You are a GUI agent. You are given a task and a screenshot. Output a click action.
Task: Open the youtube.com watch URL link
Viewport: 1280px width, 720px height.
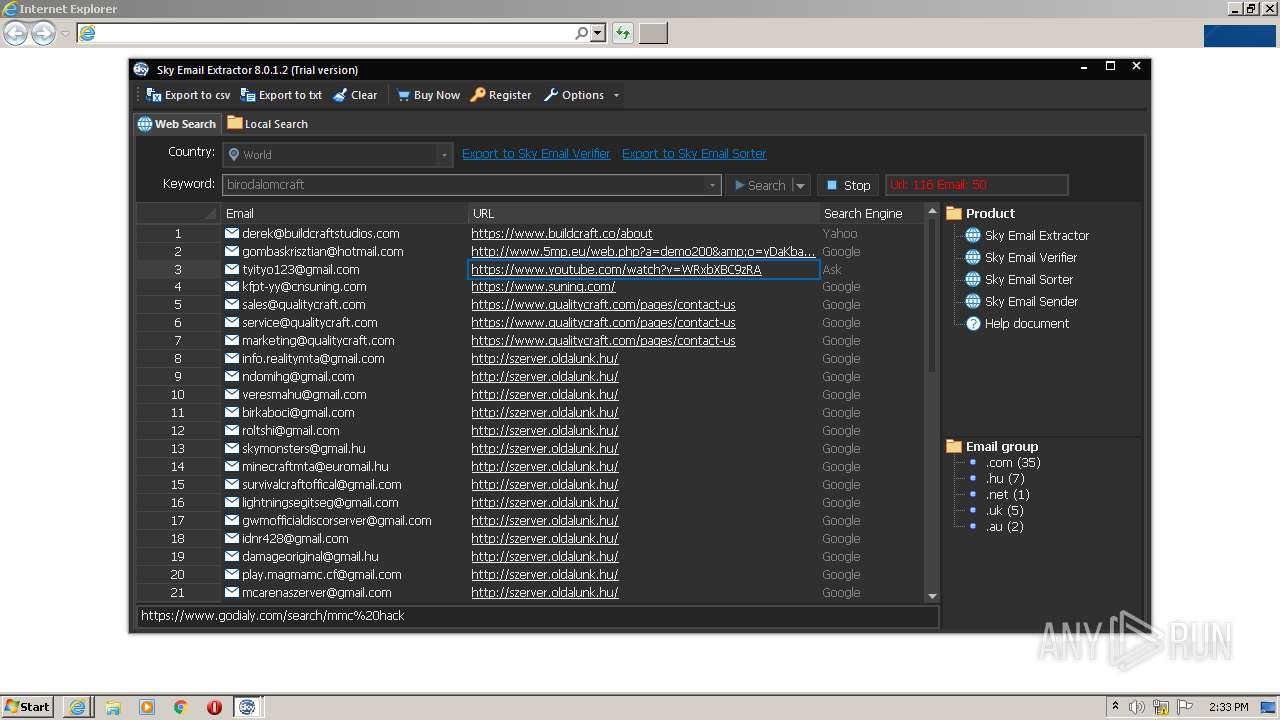(616, 269)
